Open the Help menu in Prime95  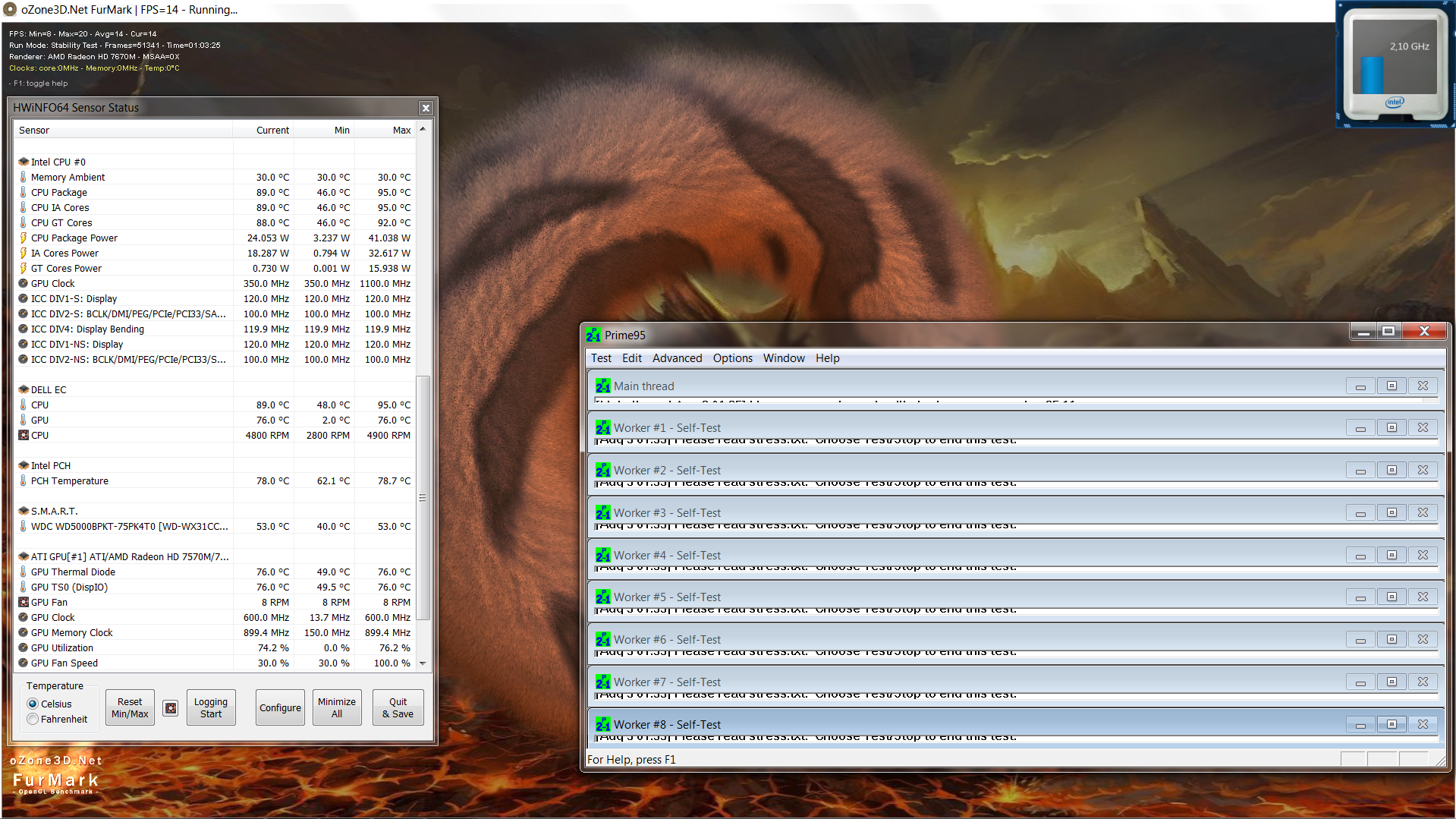[827, 358]
